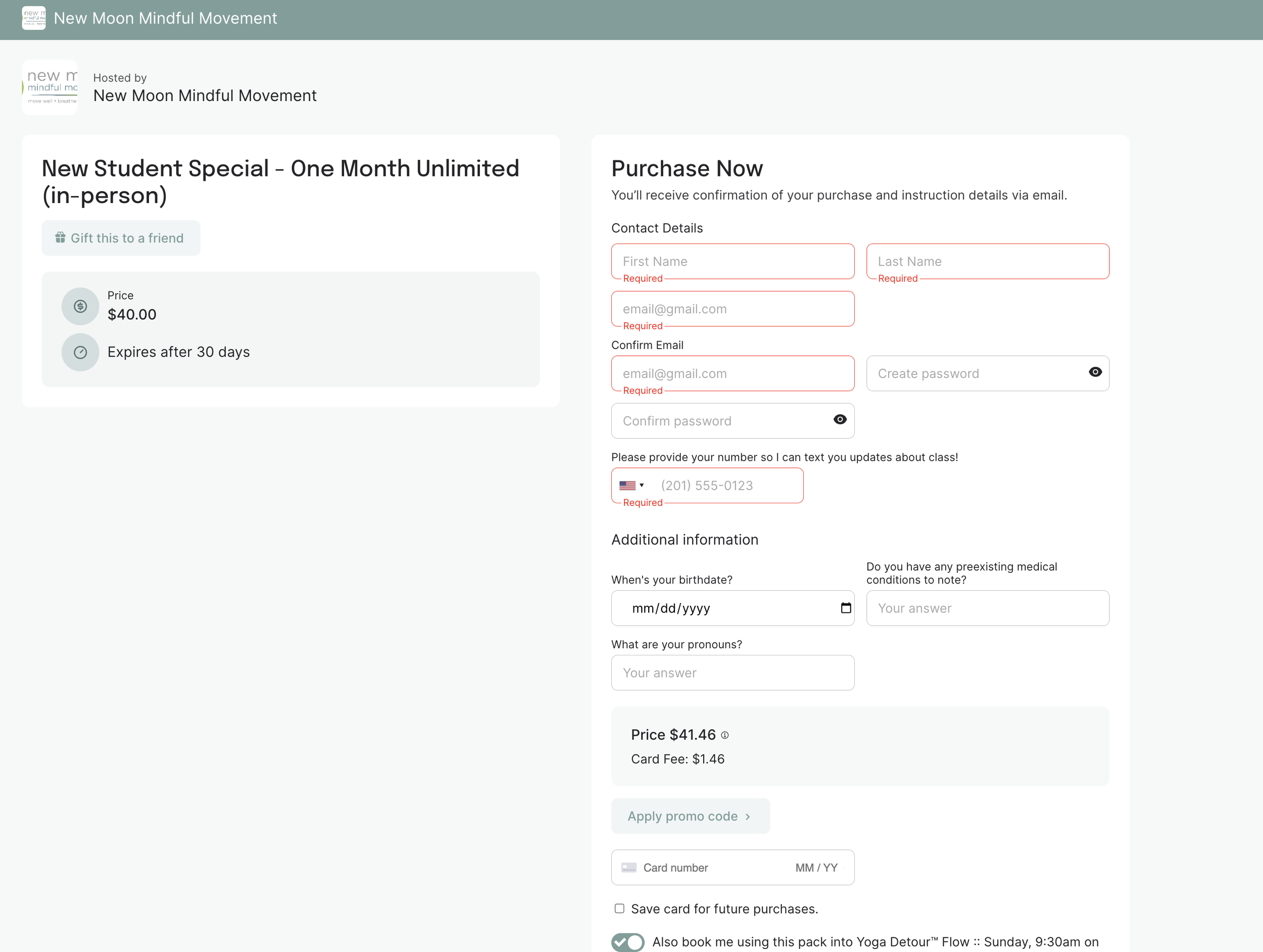Click the Card Fee: $1.46 text
This screenshot has height=952, width=1263.
[x=678, y=759]
